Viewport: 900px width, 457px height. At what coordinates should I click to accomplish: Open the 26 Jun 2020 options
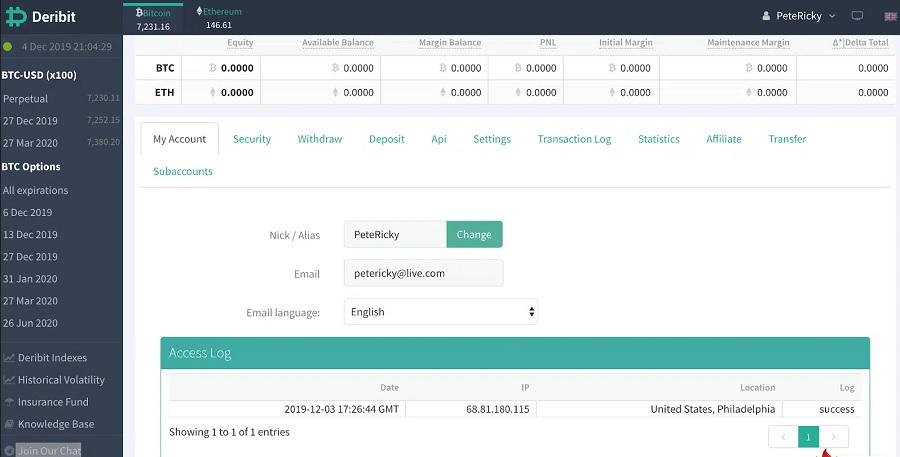[30, 323]
